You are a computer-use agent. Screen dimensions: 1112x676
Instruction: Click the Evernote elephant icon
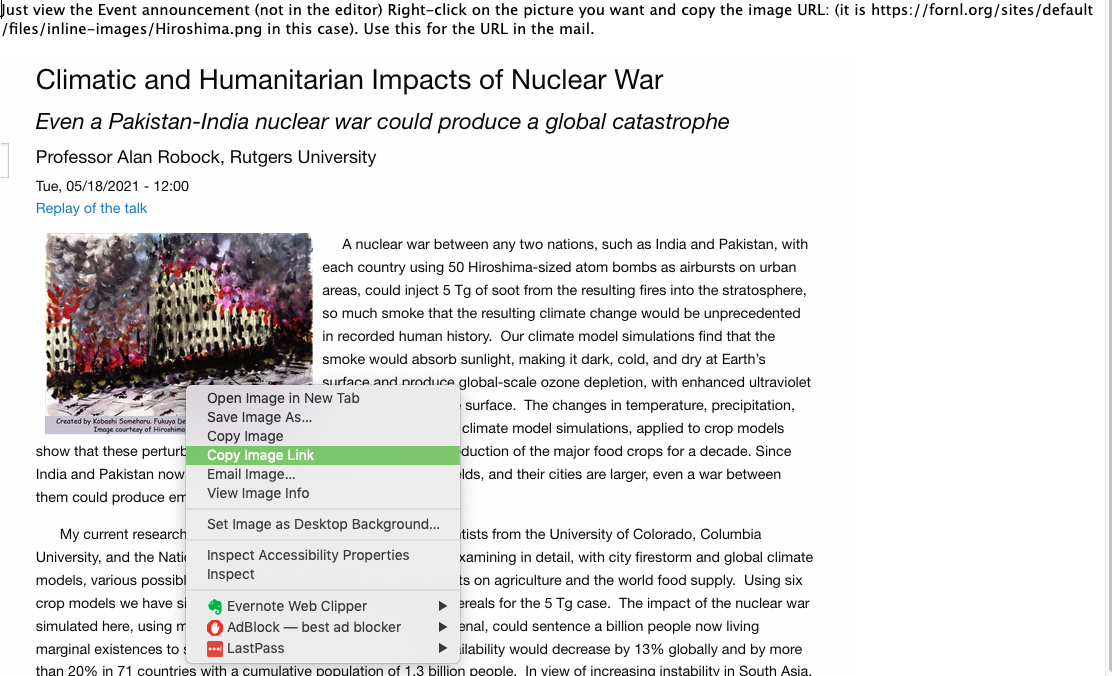pyautogui.click(x=215, y=606)
